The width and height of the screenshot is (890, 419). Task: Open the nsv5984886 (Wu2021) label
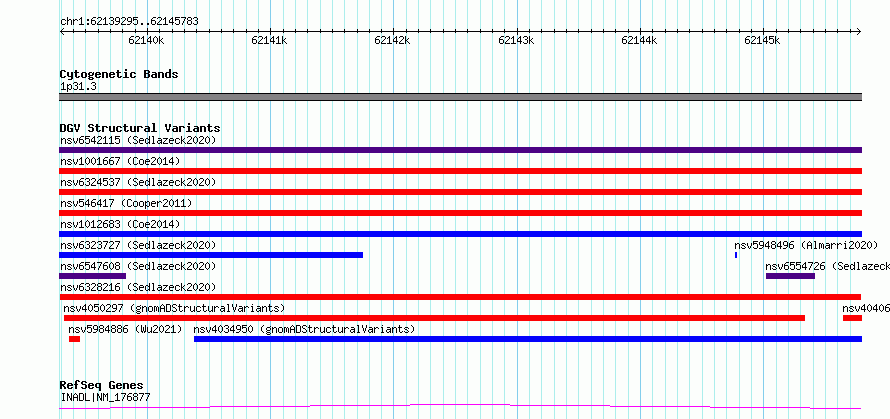pyautogui.click(x=125, y=329)
